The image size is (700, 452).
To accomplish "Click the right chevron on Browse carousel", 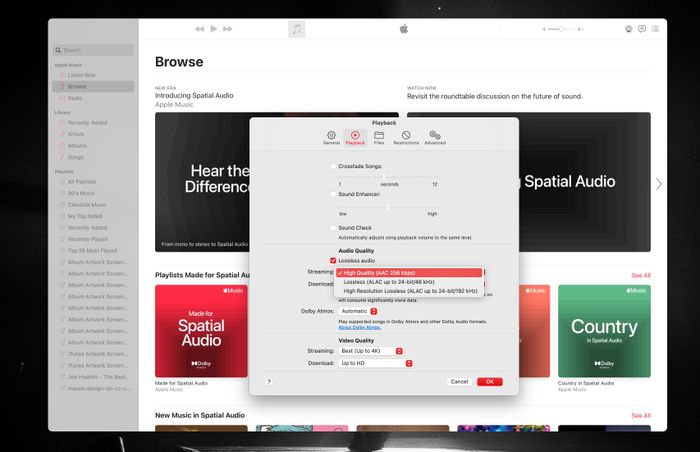I will [659, 184].
